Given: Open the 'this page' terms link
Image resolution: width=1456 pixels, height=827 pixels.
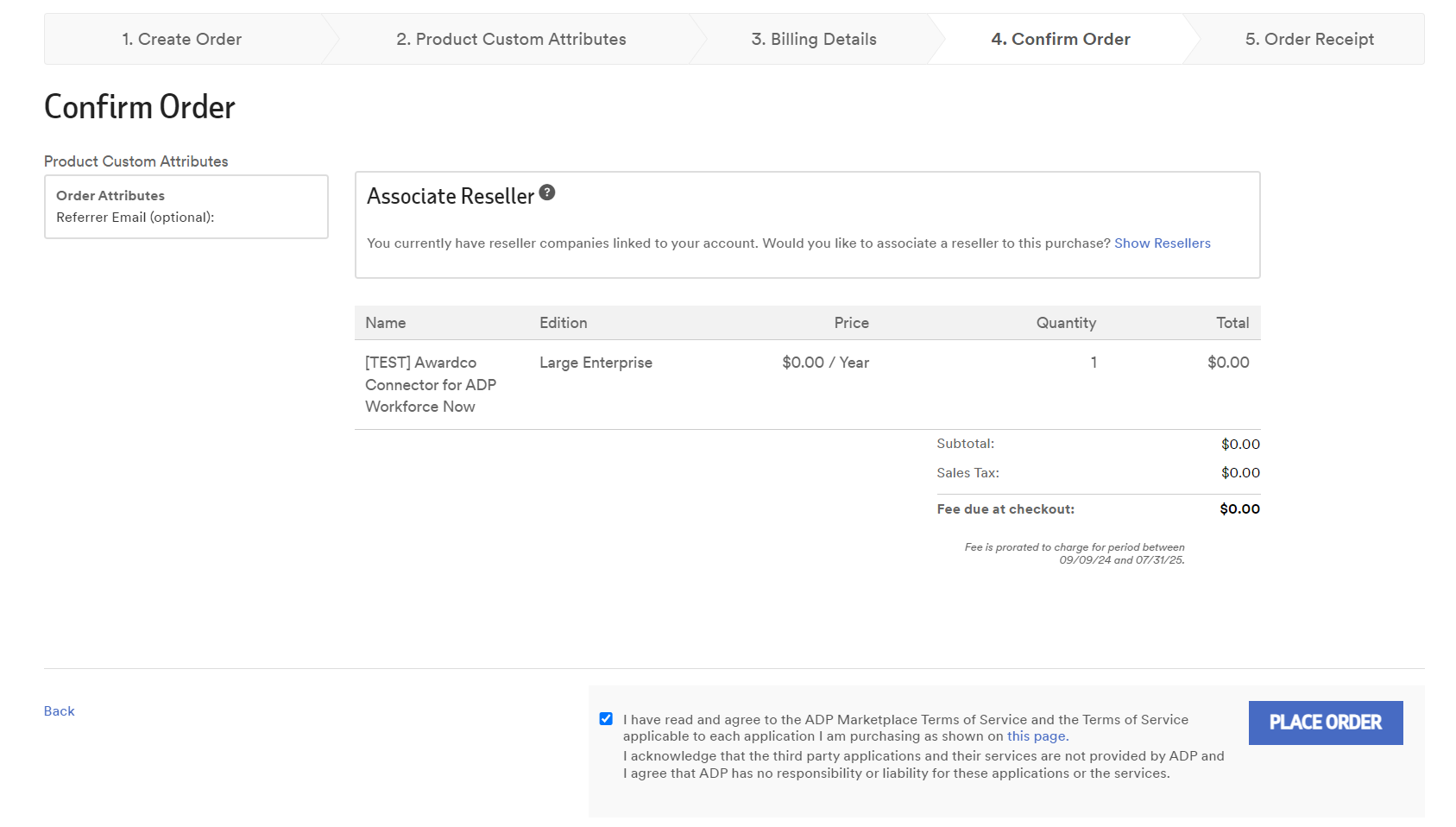Looking at the screenshot, I should pyautogui.click(x=1037, y=736).
